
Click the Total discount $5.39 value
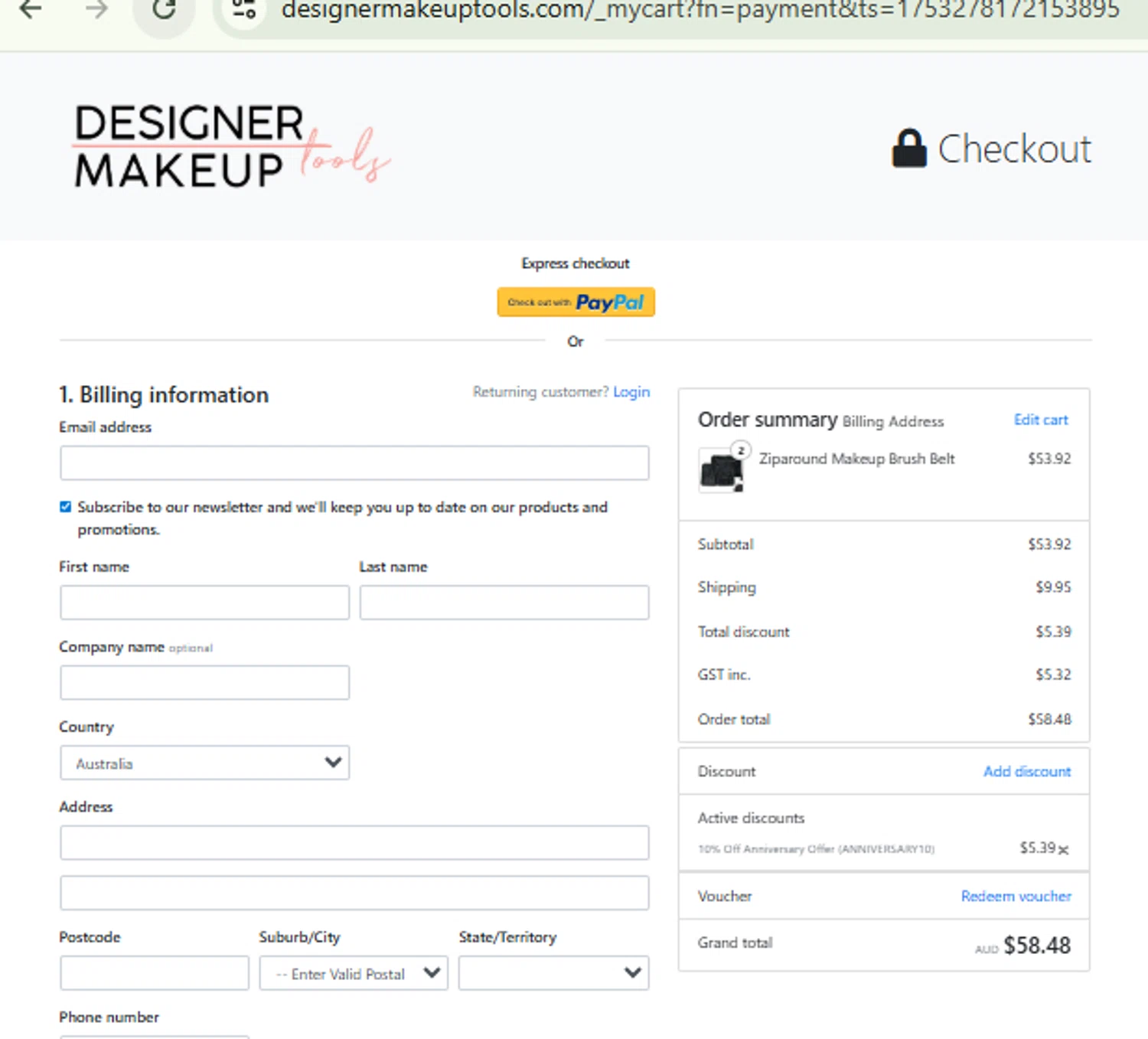pos(1053,632)
